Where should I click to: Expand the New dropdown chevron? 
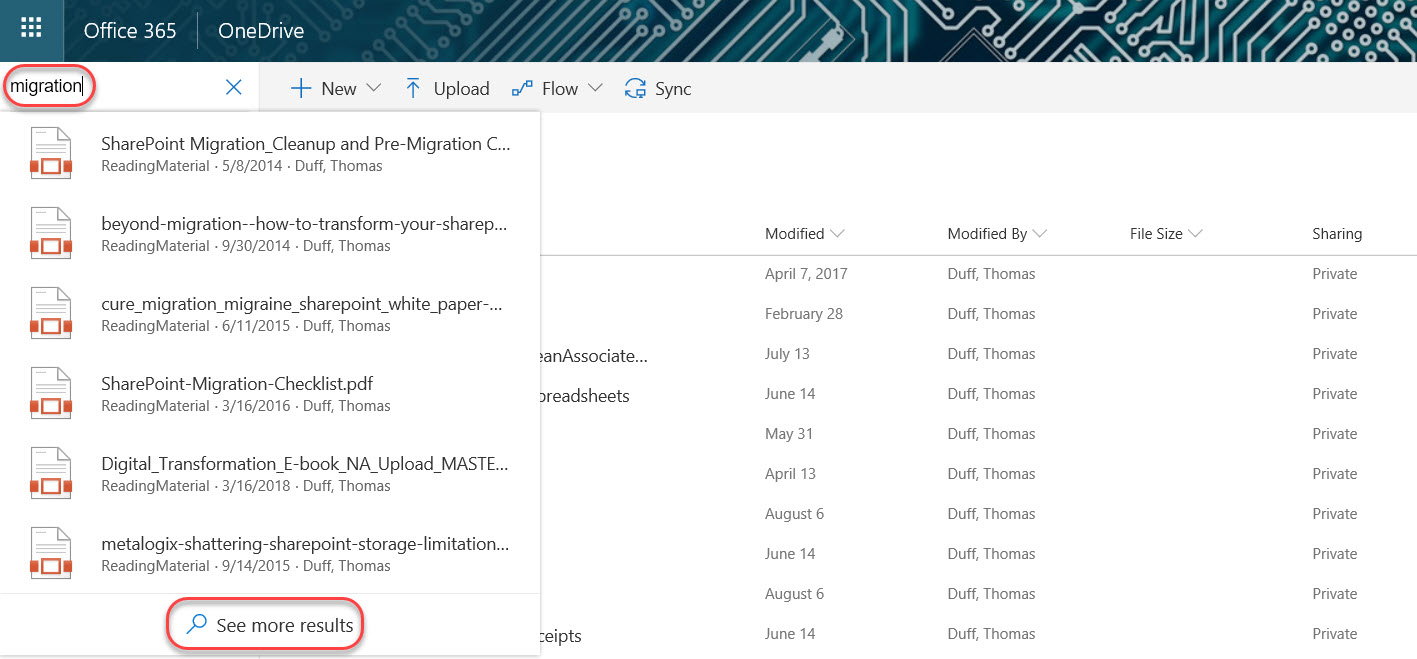(374, 88)
